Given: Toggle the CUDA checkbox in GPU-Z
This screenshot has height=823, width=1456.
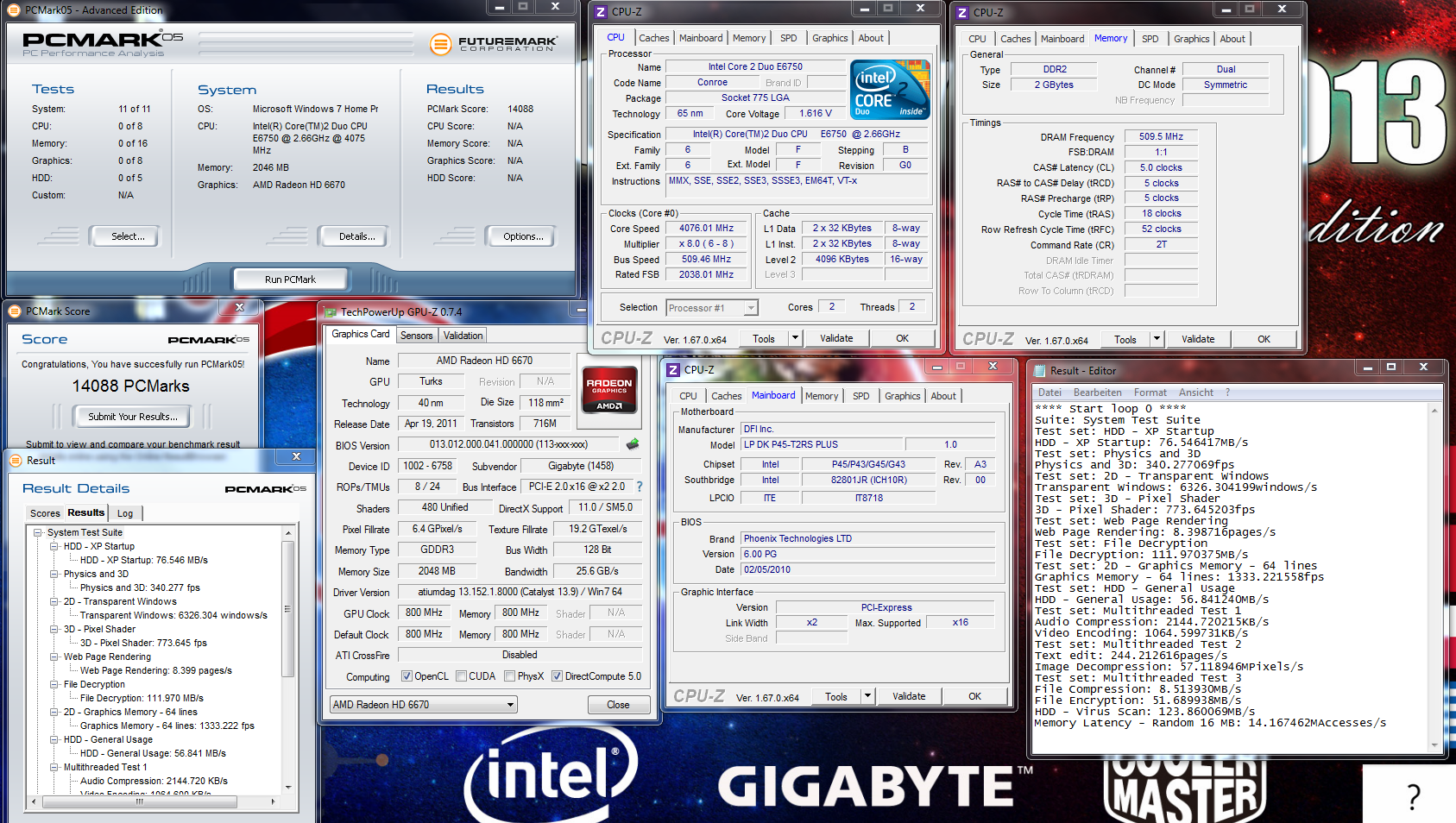Looking at the screenshot, I should click(461, 676).
